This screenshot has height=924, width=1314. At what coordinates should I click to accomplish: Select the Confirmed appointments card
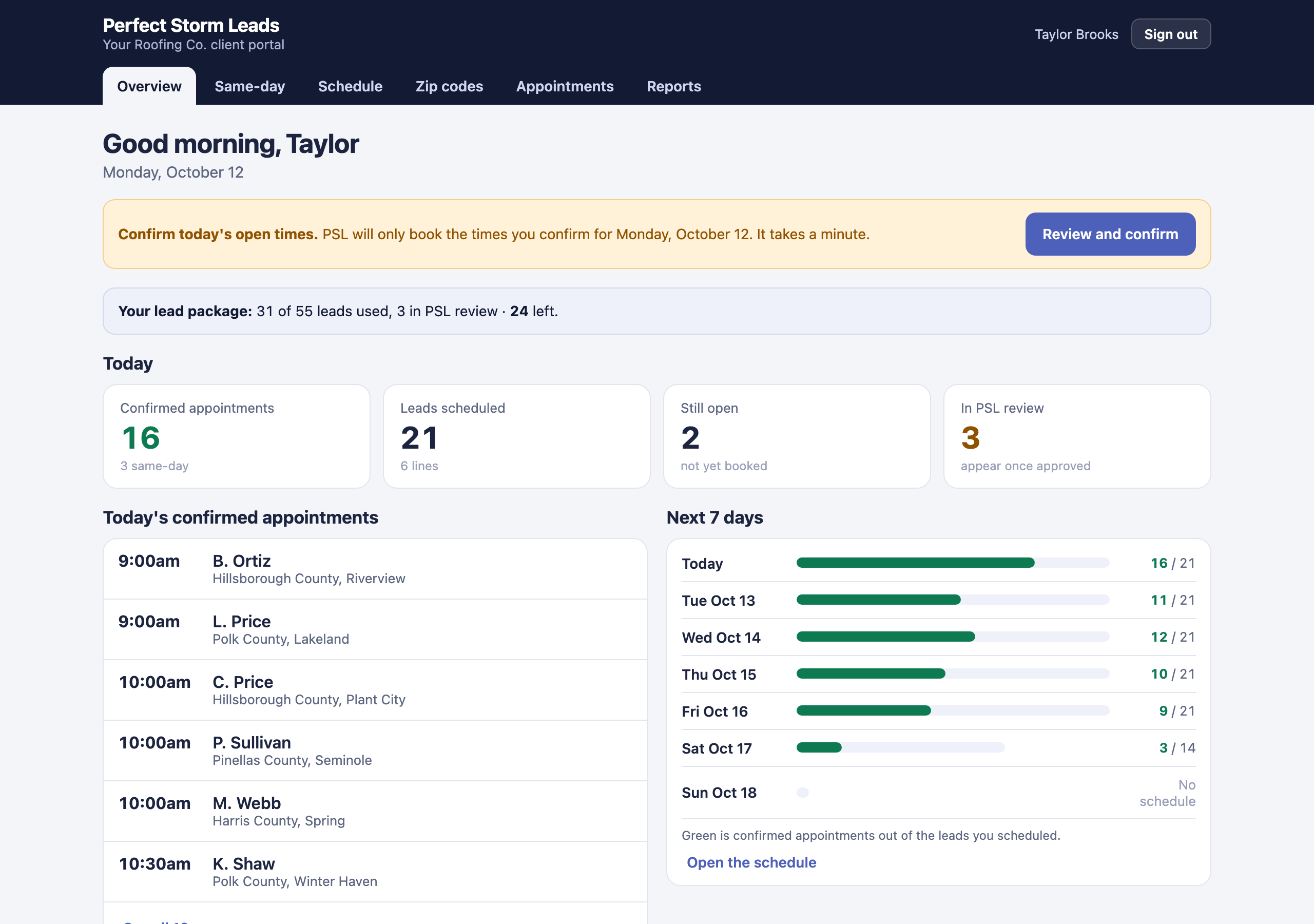(236, 436)
